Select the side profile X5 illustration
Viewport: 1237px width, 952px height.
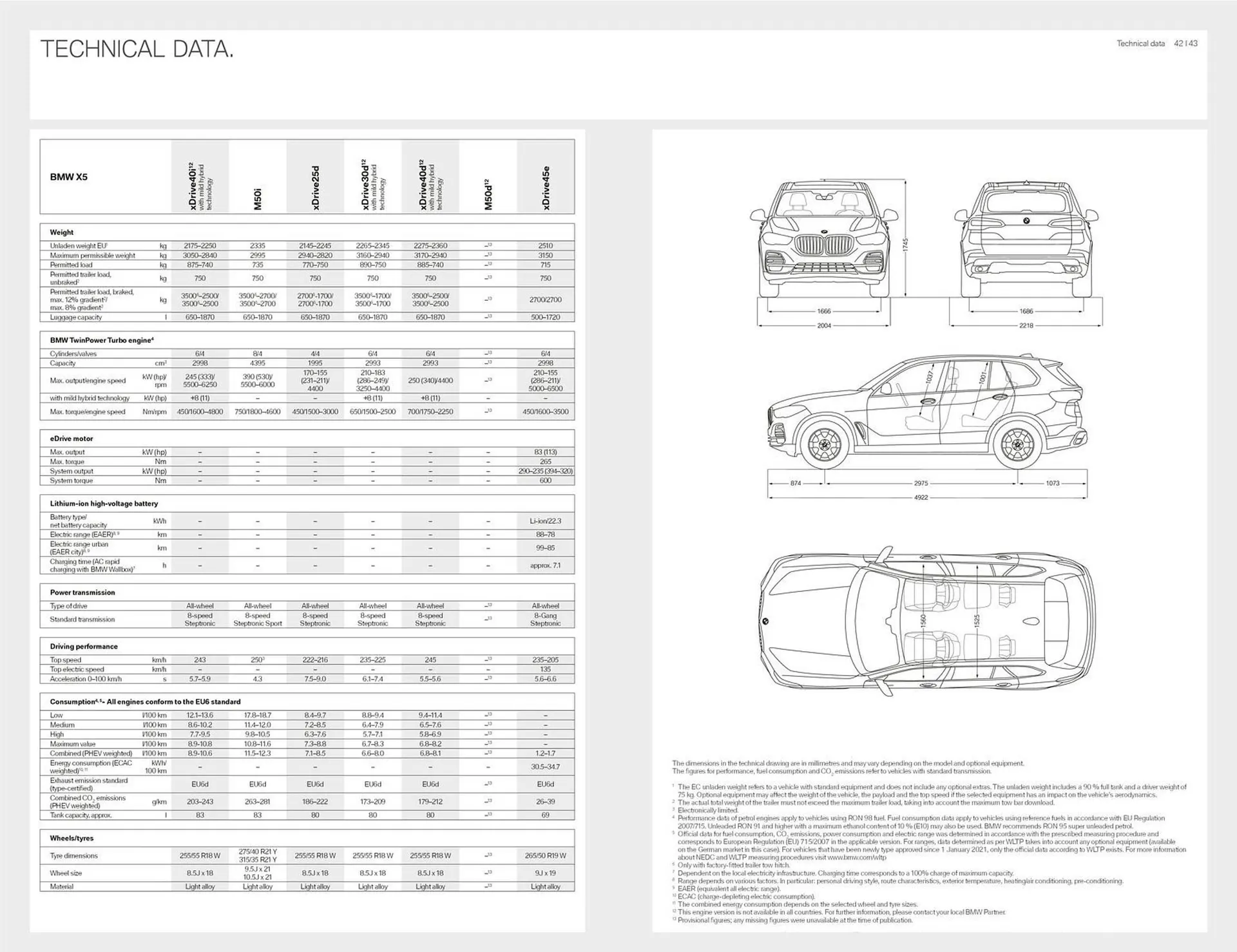click(921, 412)
